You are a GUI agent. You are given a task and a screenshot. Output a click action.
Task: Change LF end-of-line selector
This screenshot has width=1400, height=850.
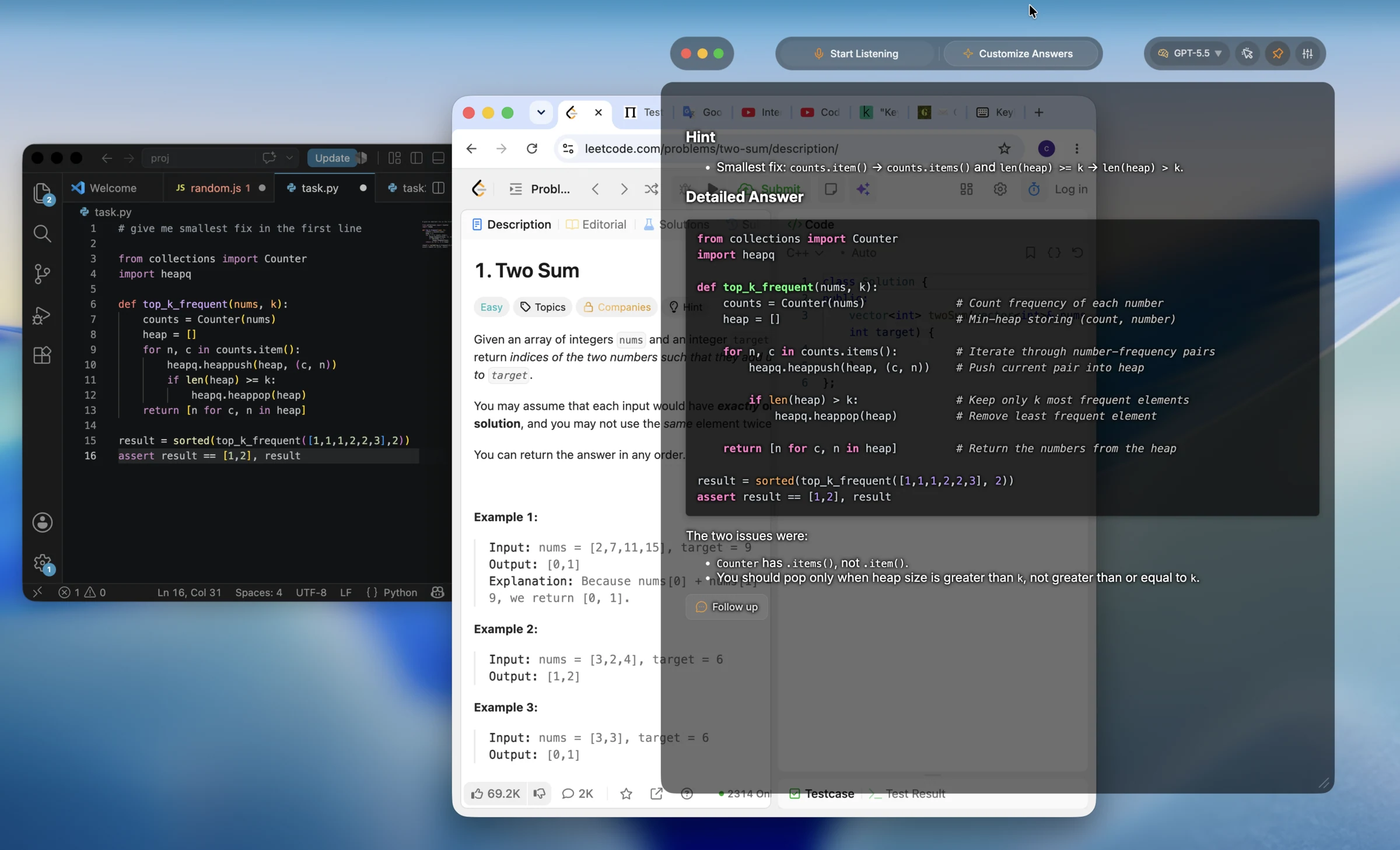(x=345, y=592)
